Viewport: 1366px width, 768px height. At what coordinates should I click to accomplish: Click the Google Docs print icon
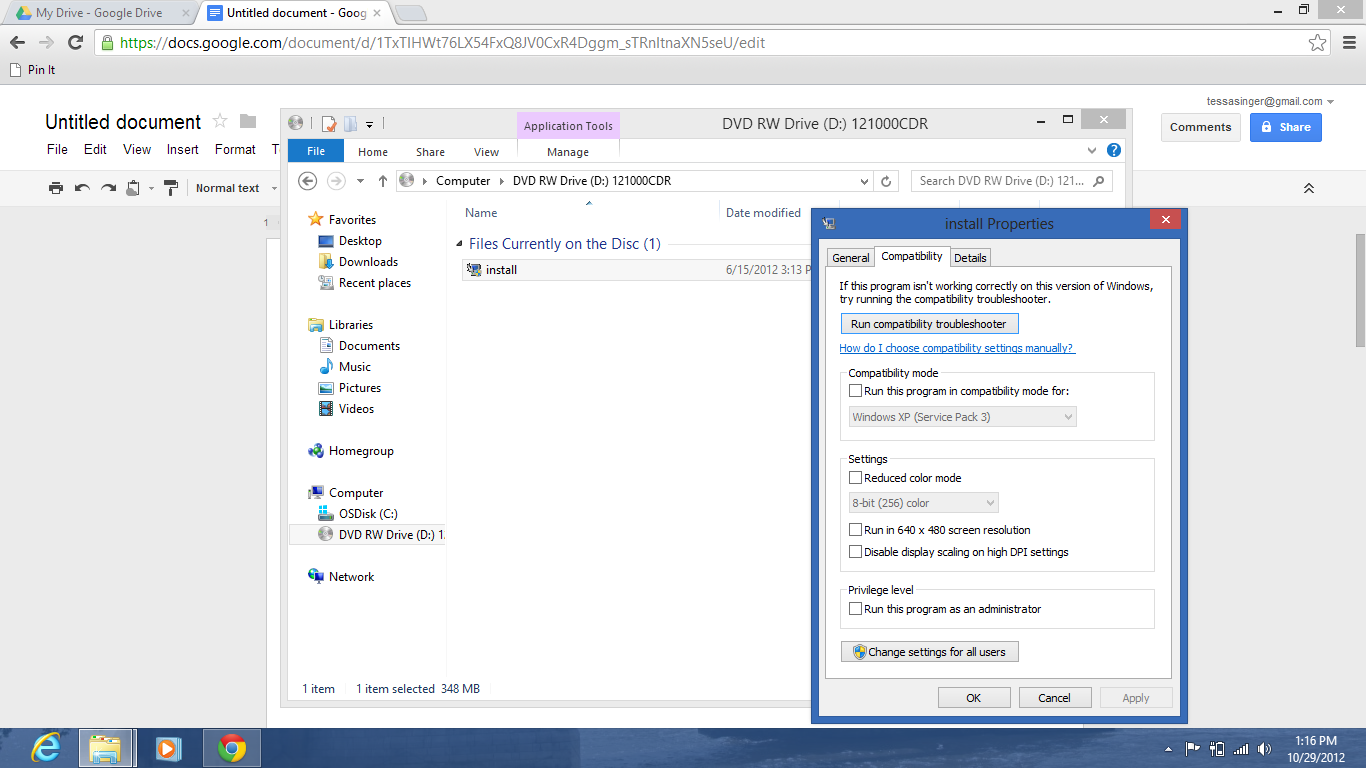click(x=56, y=188)
